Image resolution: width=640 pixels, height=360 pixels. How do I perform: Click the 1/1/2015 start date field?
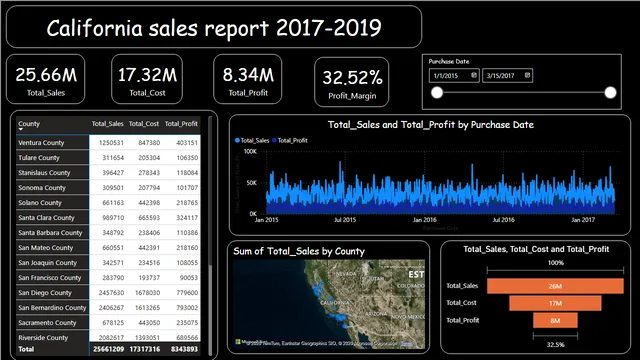[x=454, y=76]
